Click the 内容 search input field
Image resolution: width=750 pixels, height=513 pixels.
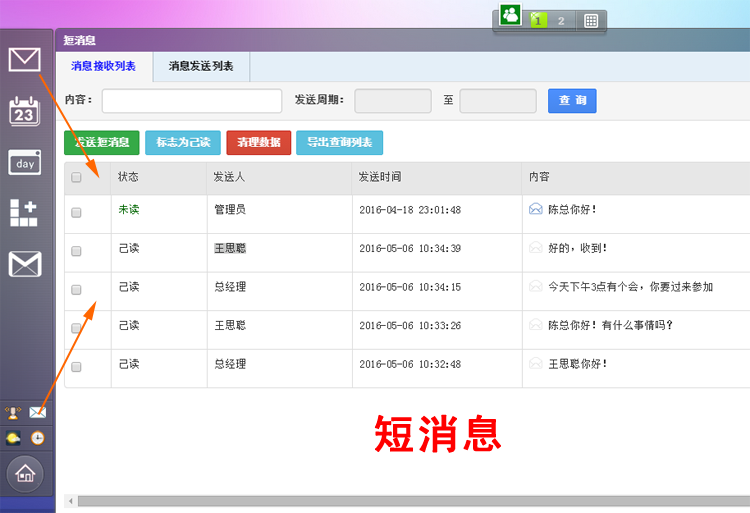coord(192,101)
